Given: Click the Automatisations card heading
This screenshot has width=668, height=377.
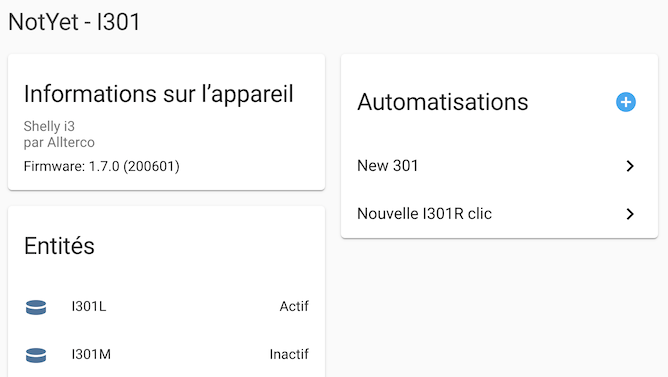Looking at the screenshot, I should coord(443,102).
